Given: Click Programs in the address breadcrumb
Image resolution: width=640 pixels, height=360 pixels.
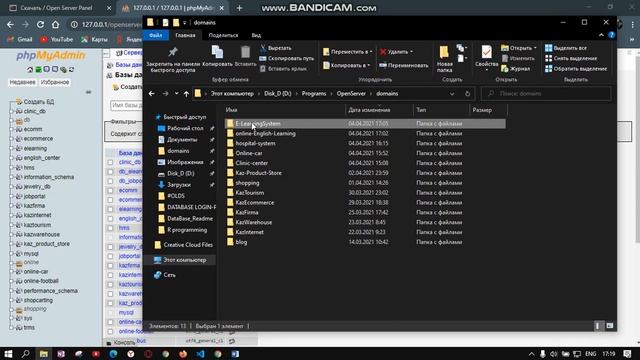Looking at the screenshot, I should pyautogui.click(x=313, y=93).
